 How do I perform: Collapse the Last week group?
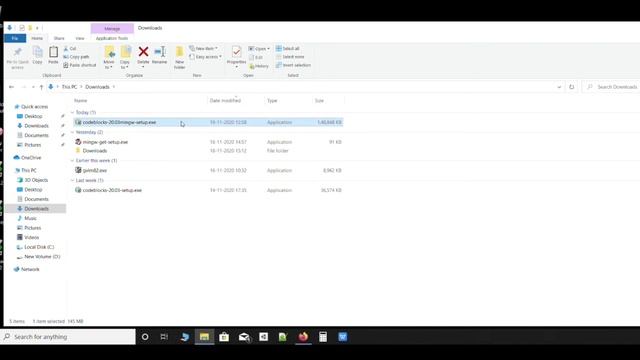click(x=72, y=180)
